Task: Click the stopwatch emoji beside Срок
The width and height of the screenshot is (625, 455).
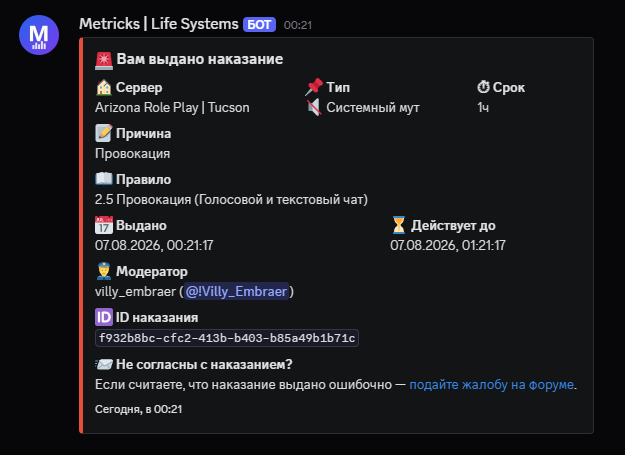Action: click(483, 87)
